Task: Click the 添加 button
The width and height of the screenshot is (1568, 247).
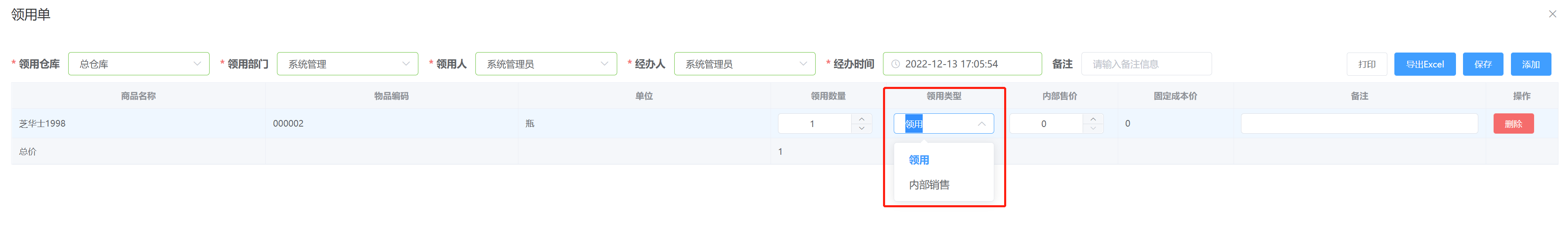Action: pos(1530,64)
